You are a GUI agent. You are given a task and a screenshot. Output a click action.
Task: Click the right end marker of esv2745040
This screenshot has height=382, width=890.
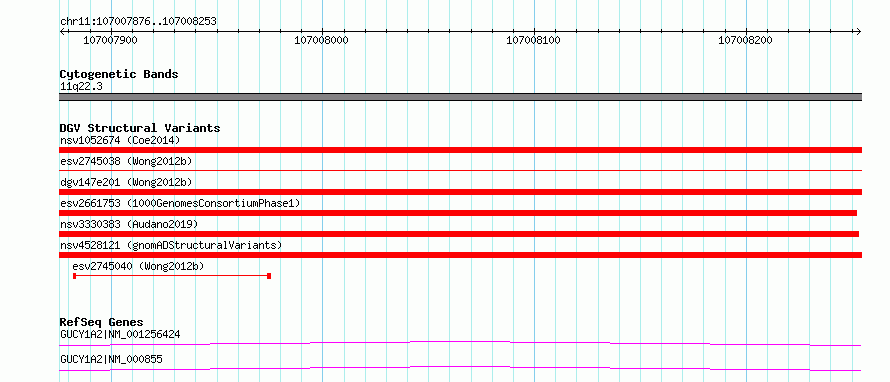tap(269, 276)
